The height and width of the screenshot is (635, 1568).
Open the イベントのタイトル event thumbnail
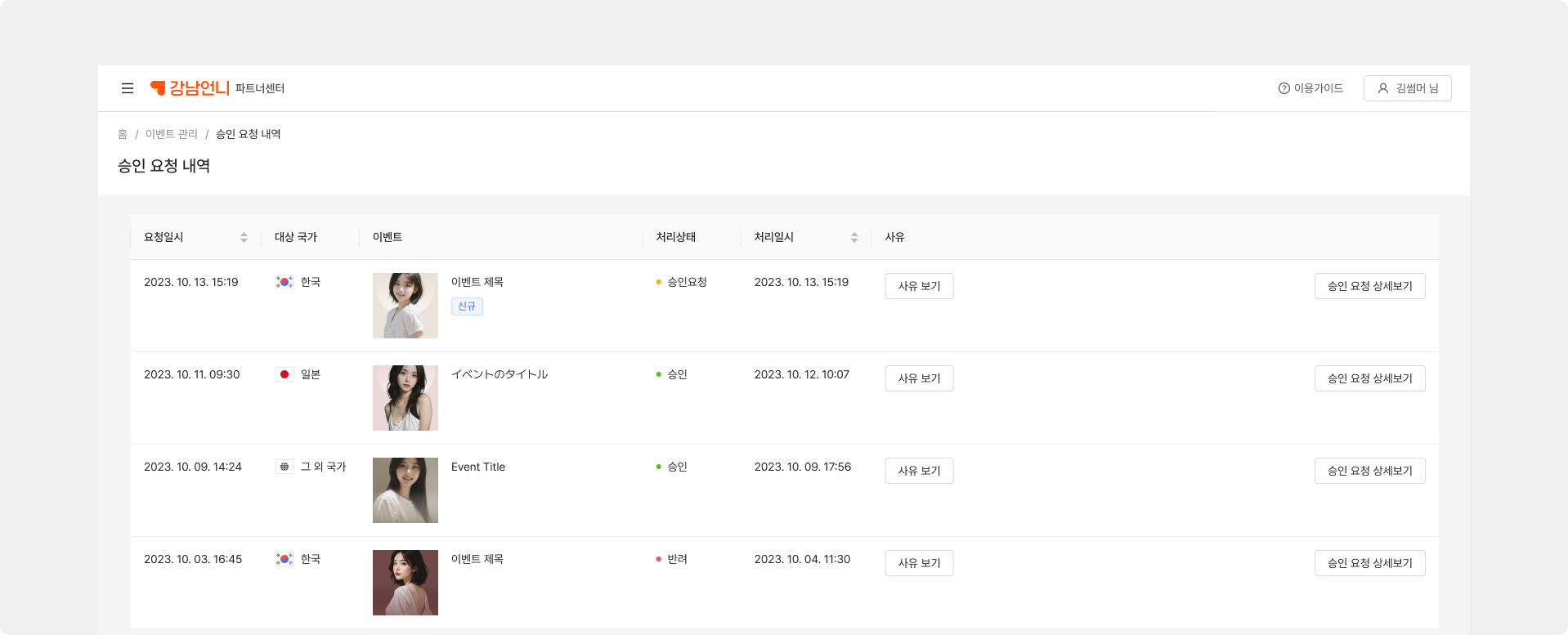click(405, 398)
